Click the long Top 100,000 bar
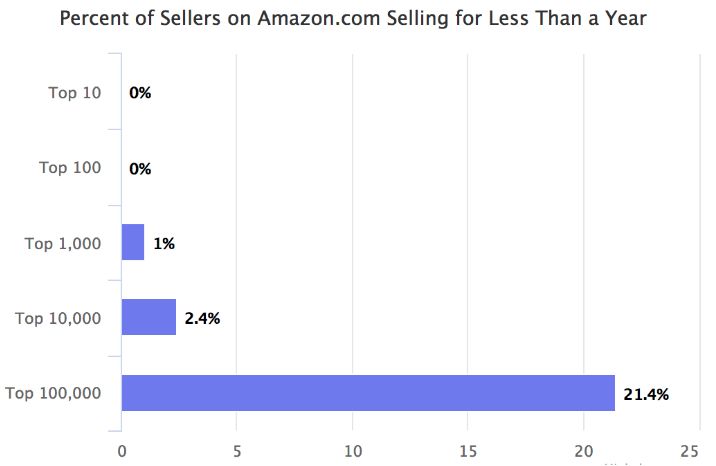Screen dimensions: 716x466 pos(367,392)
